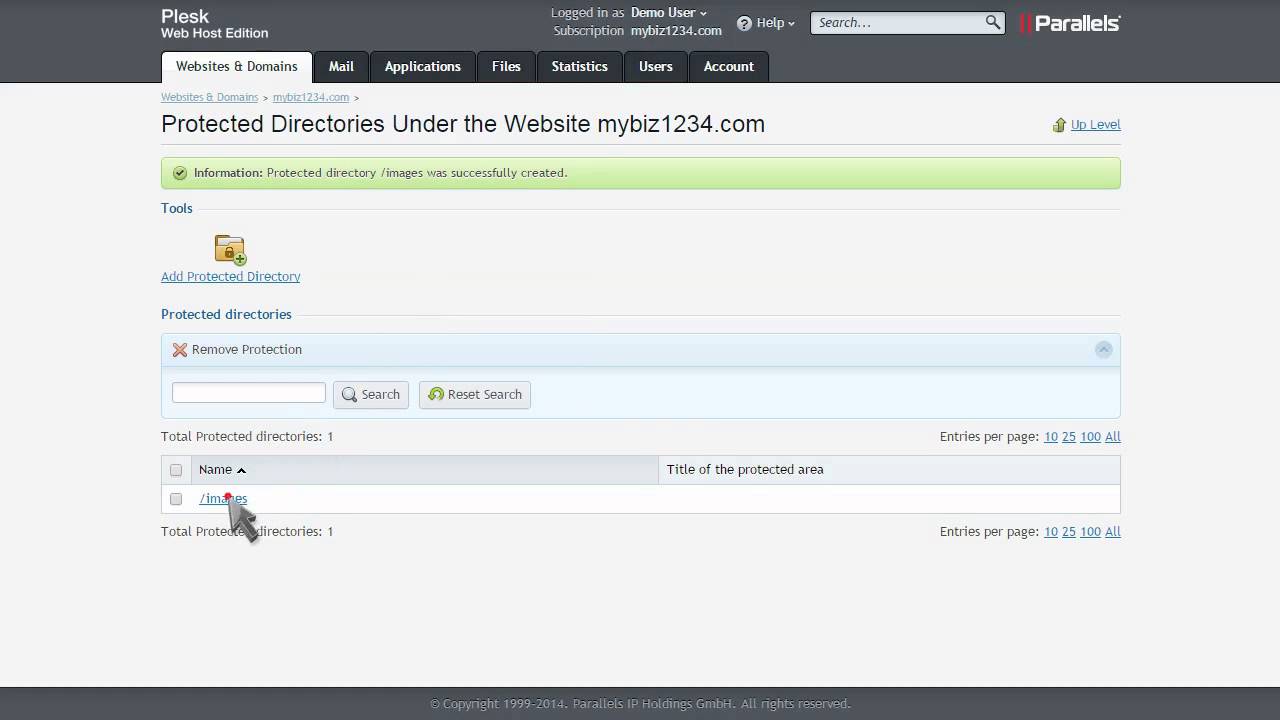The width and height of the screenshot is (1280, 720).
Task: Open the Help dropdown menu
Action: (x=776, y=23)
